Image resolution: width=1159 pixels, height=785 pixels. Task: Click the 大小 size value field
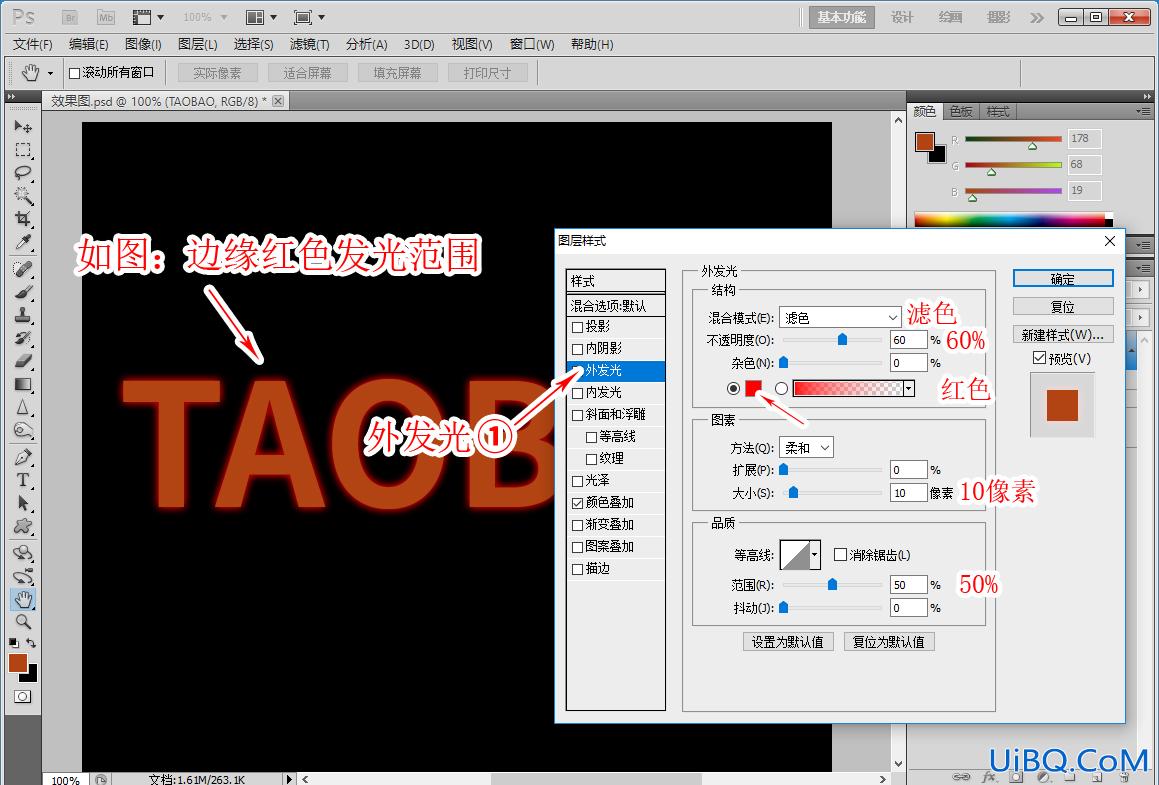[x=908, y=493]
